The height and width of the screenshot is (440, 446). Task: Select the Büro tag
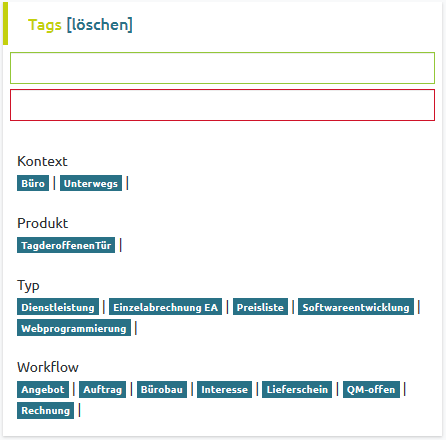point(33,183)
